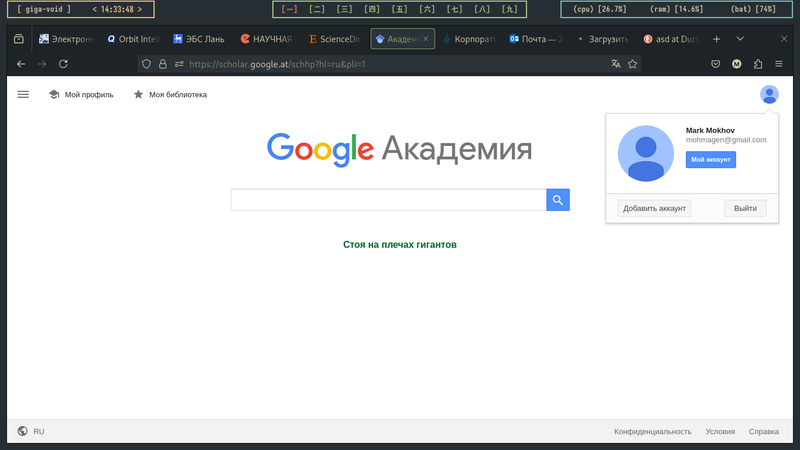Focus the Scholar search input field
Viewport: 800px width, 450px height.
click(388, 200)
